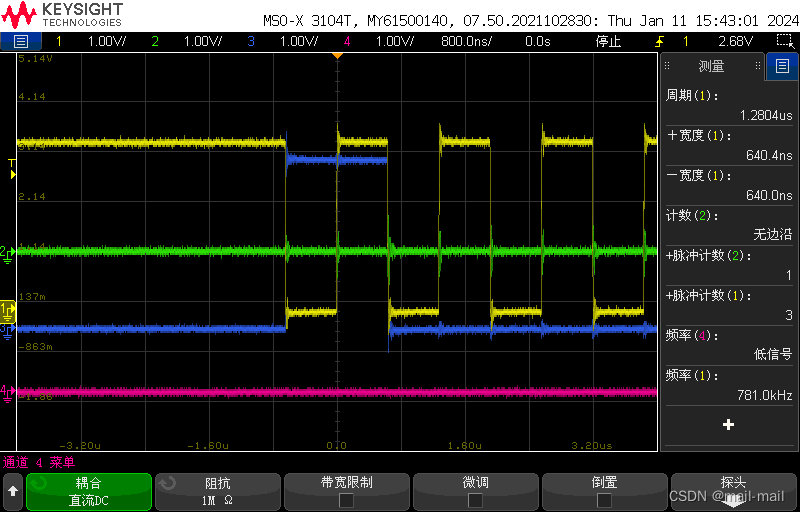Click the 通道 4 菜单 label
This screenshot has width=800, height=512.
tap(39, 463)
